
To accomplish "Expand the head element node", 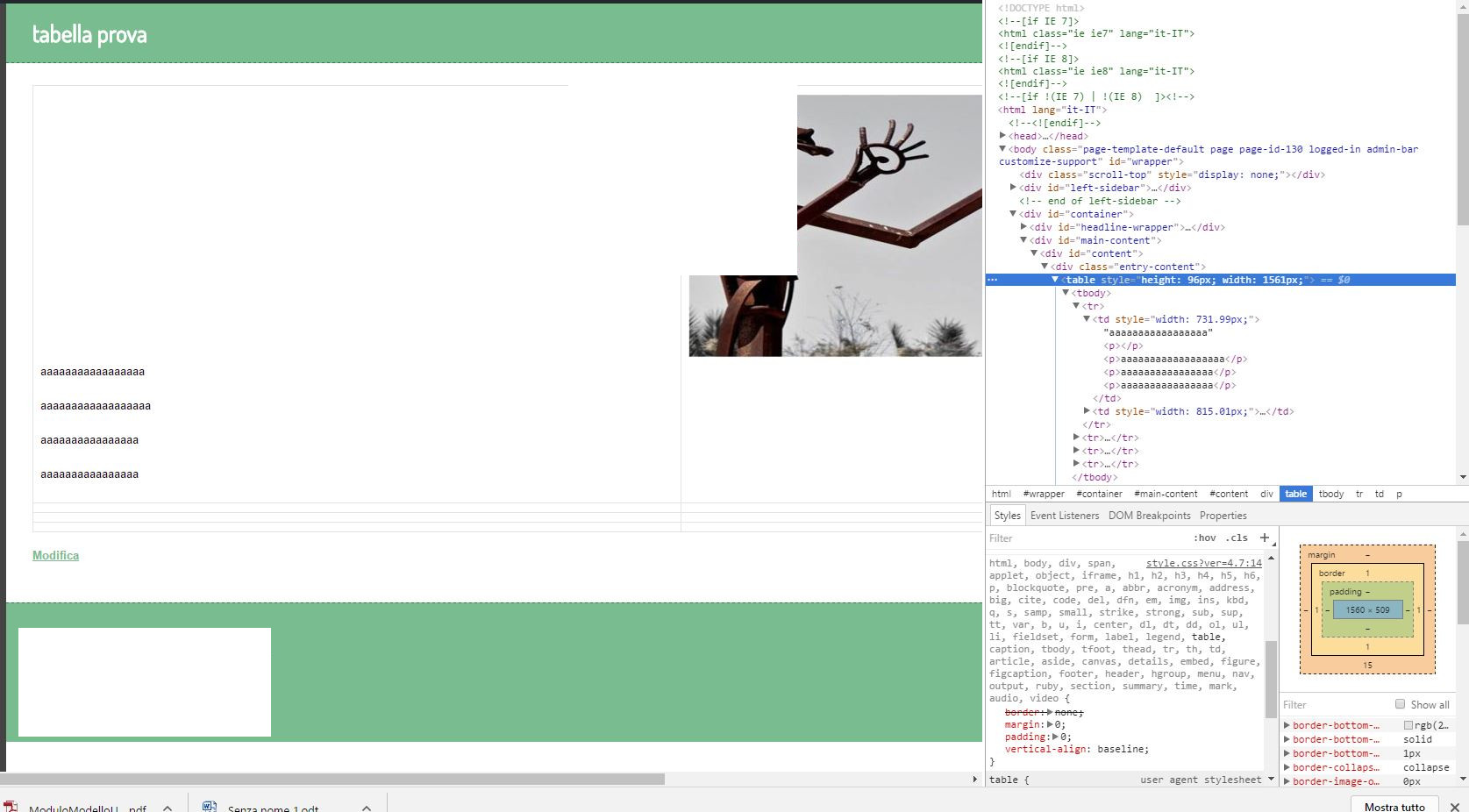I will point(1002,136).
